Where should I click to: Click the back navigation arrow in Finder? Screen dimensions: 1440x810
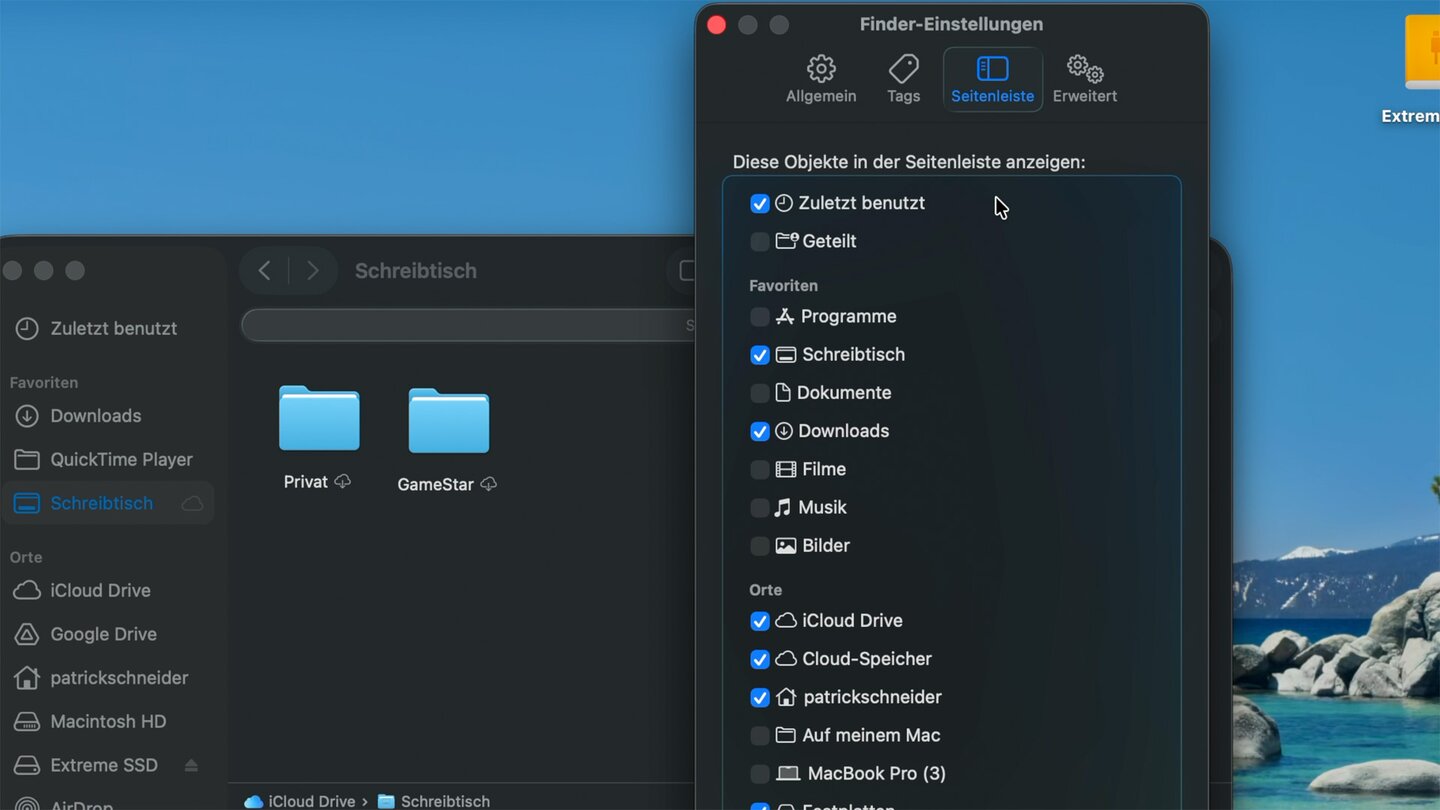264,271
